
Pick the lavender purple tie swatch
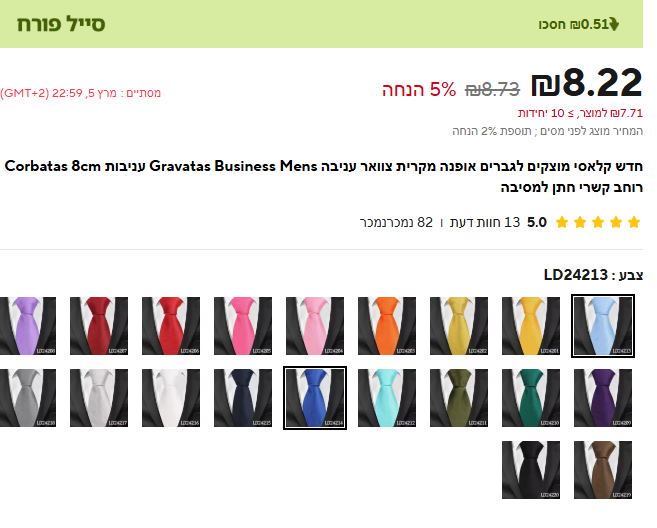click(28, 326)
